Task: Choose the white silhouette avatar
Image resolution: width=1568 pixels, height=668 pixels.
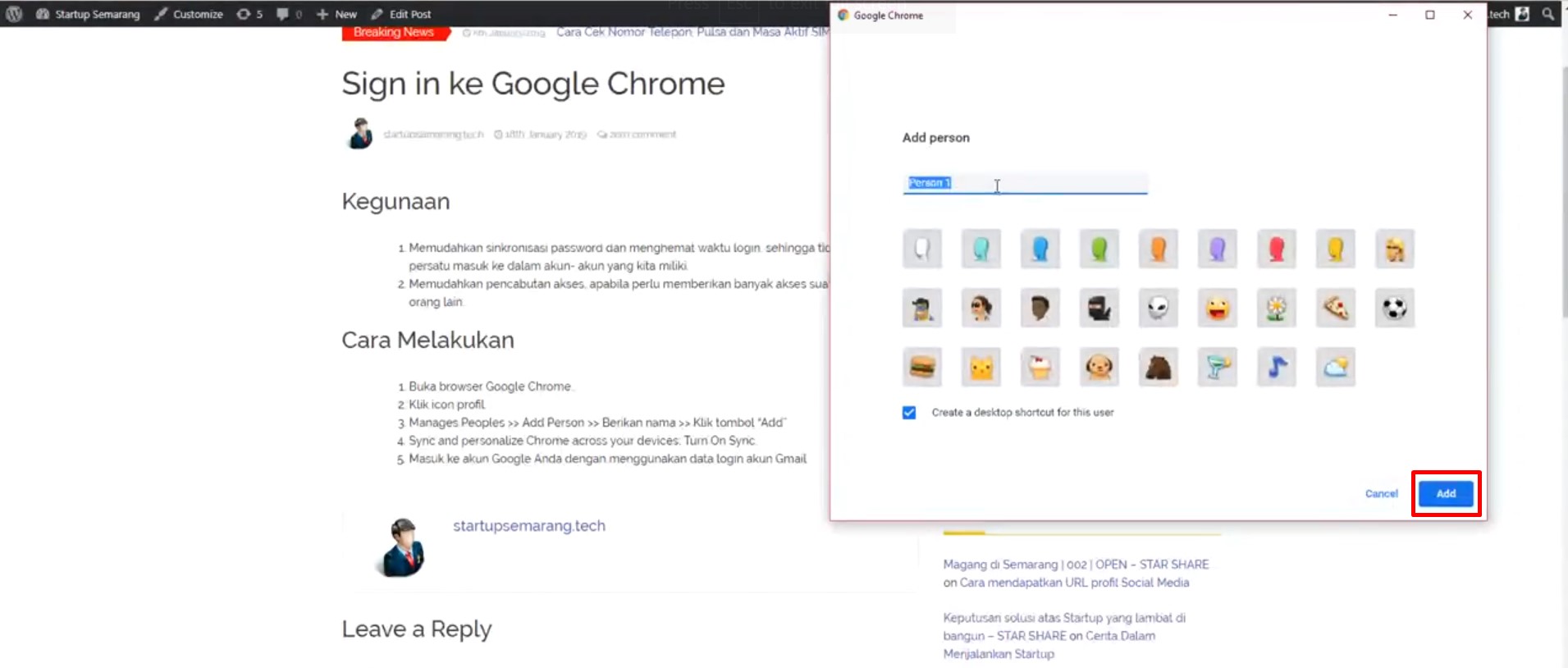Action: [922, 249]
